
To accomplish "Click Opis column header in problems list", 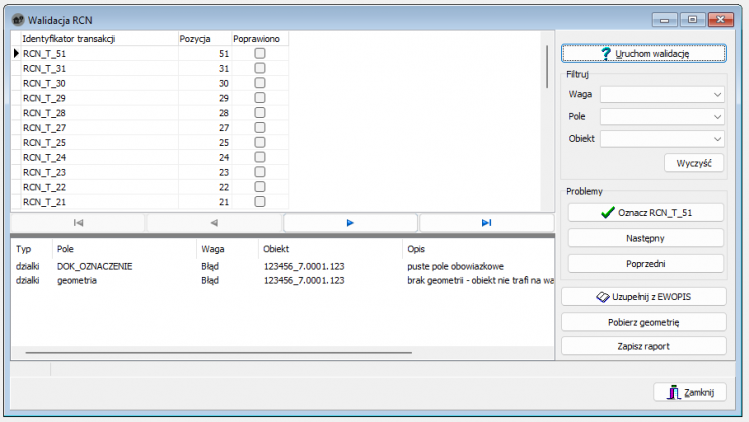I will 478,249.
